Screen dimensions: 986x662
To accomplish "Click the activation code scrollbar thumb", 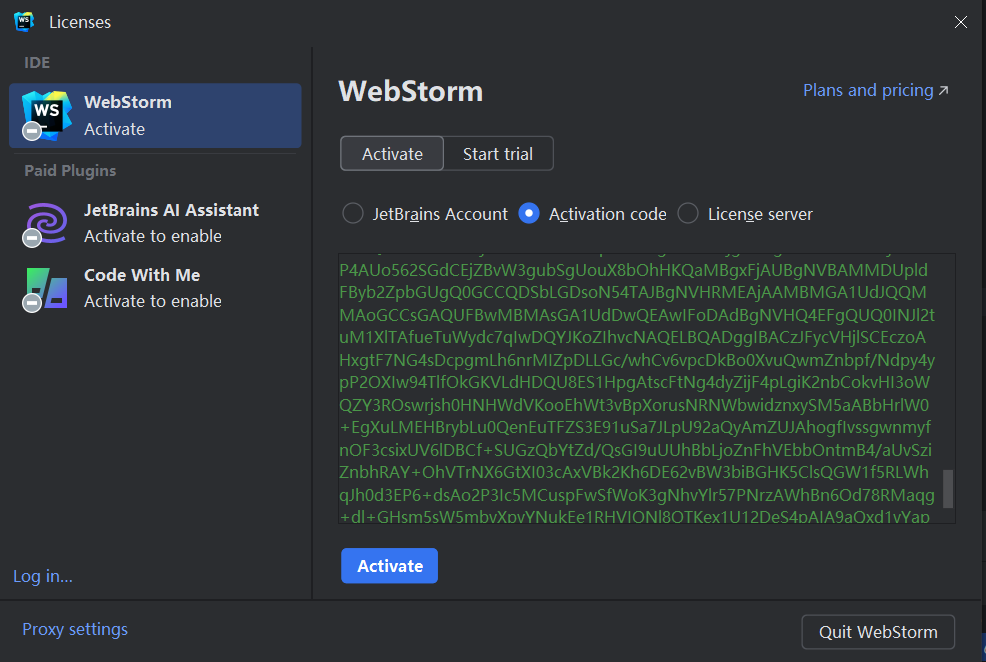I will [948, 488].
